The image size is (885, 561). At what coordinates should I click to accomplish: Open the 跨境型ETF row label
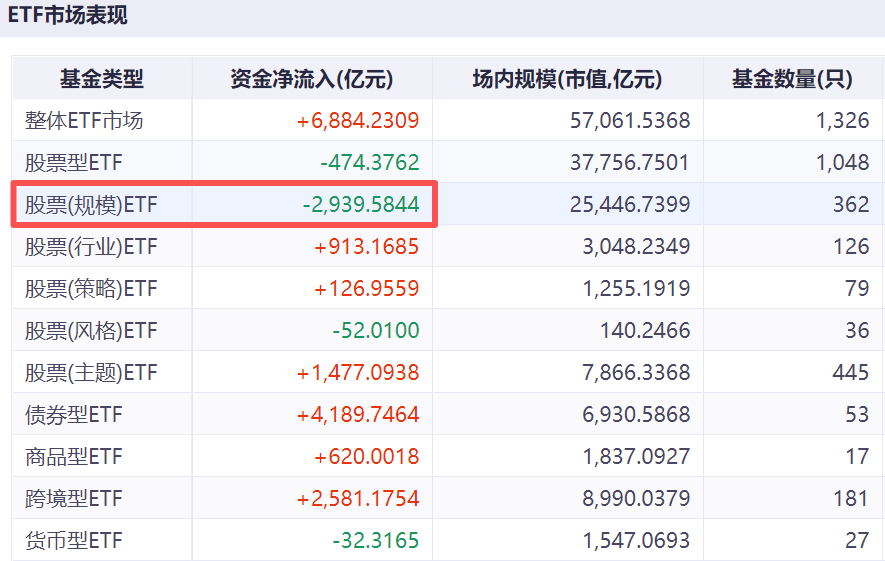coord(74,499)
